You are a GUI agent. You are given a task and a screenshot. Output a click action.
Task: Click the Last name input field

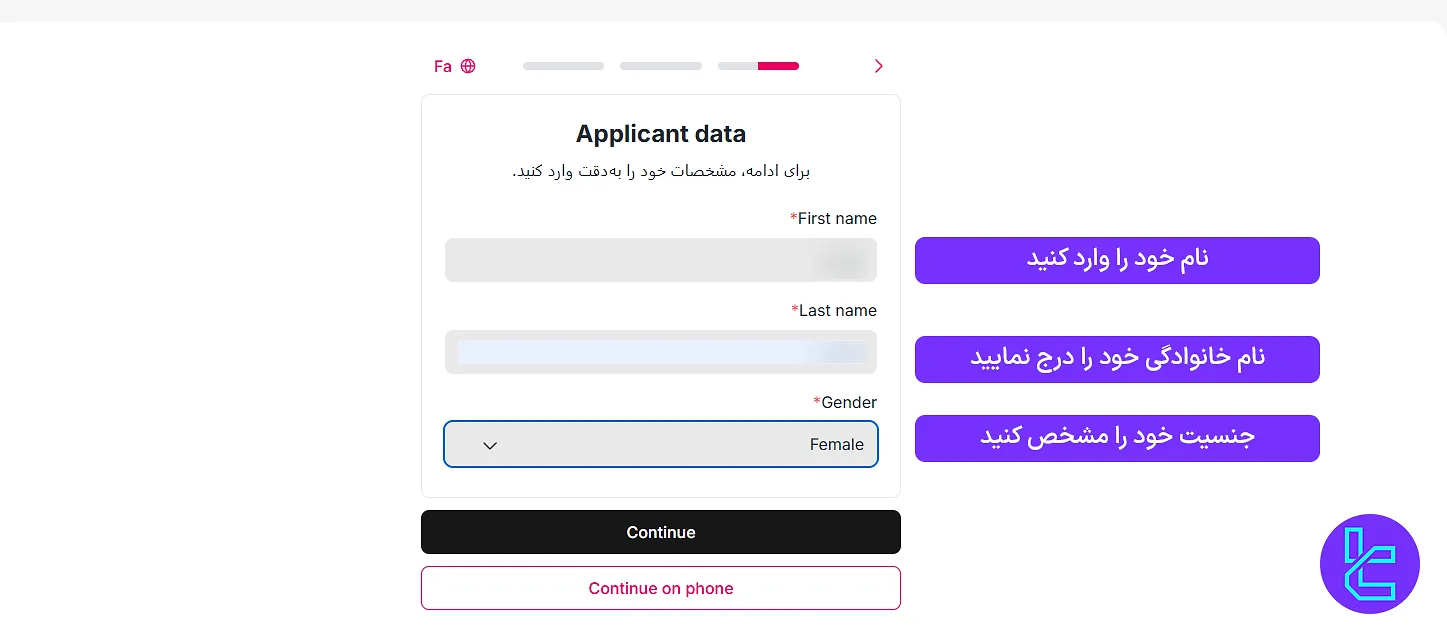click(661, 352)
